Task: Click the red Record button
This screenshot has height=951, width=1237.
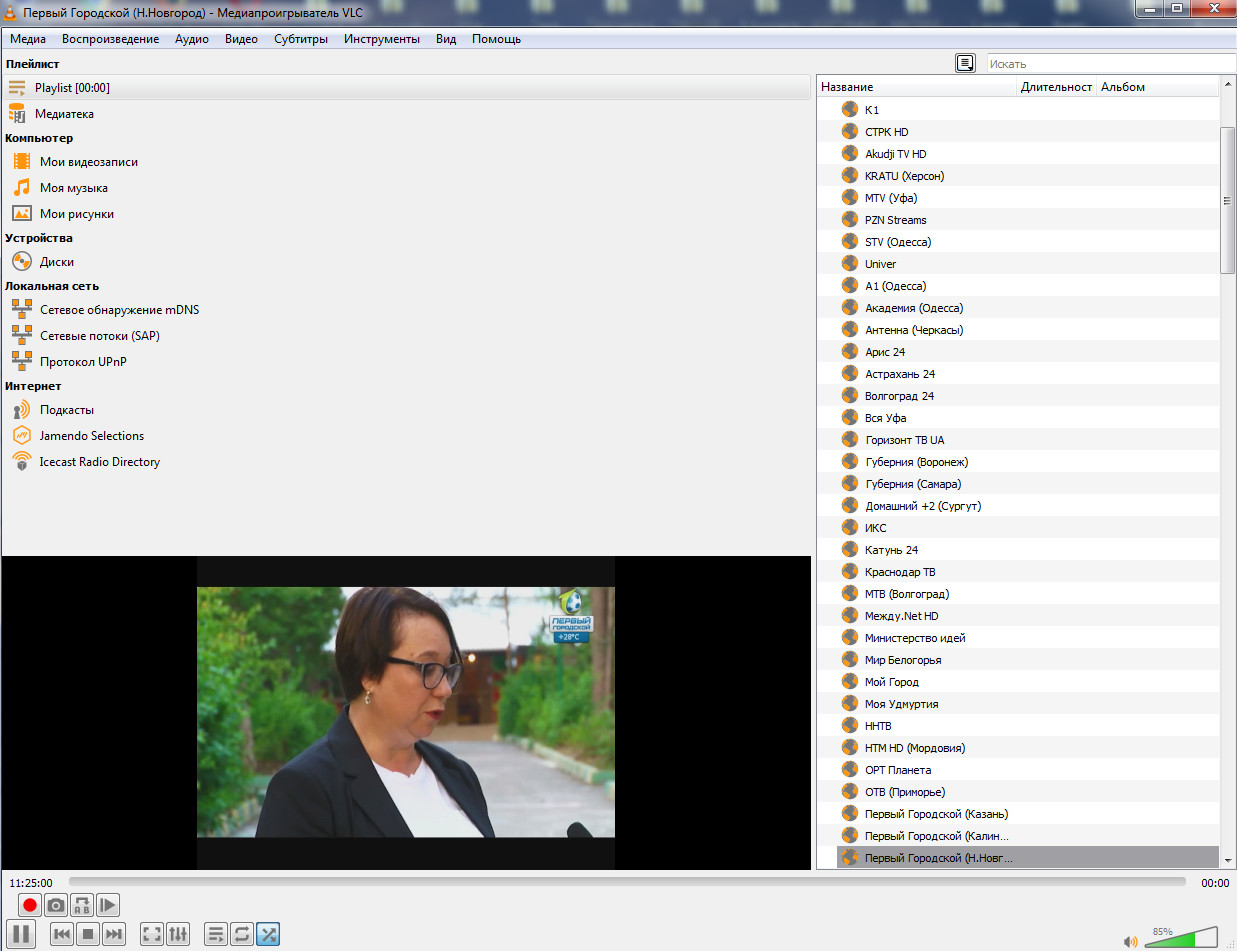Action: (30, 905)
